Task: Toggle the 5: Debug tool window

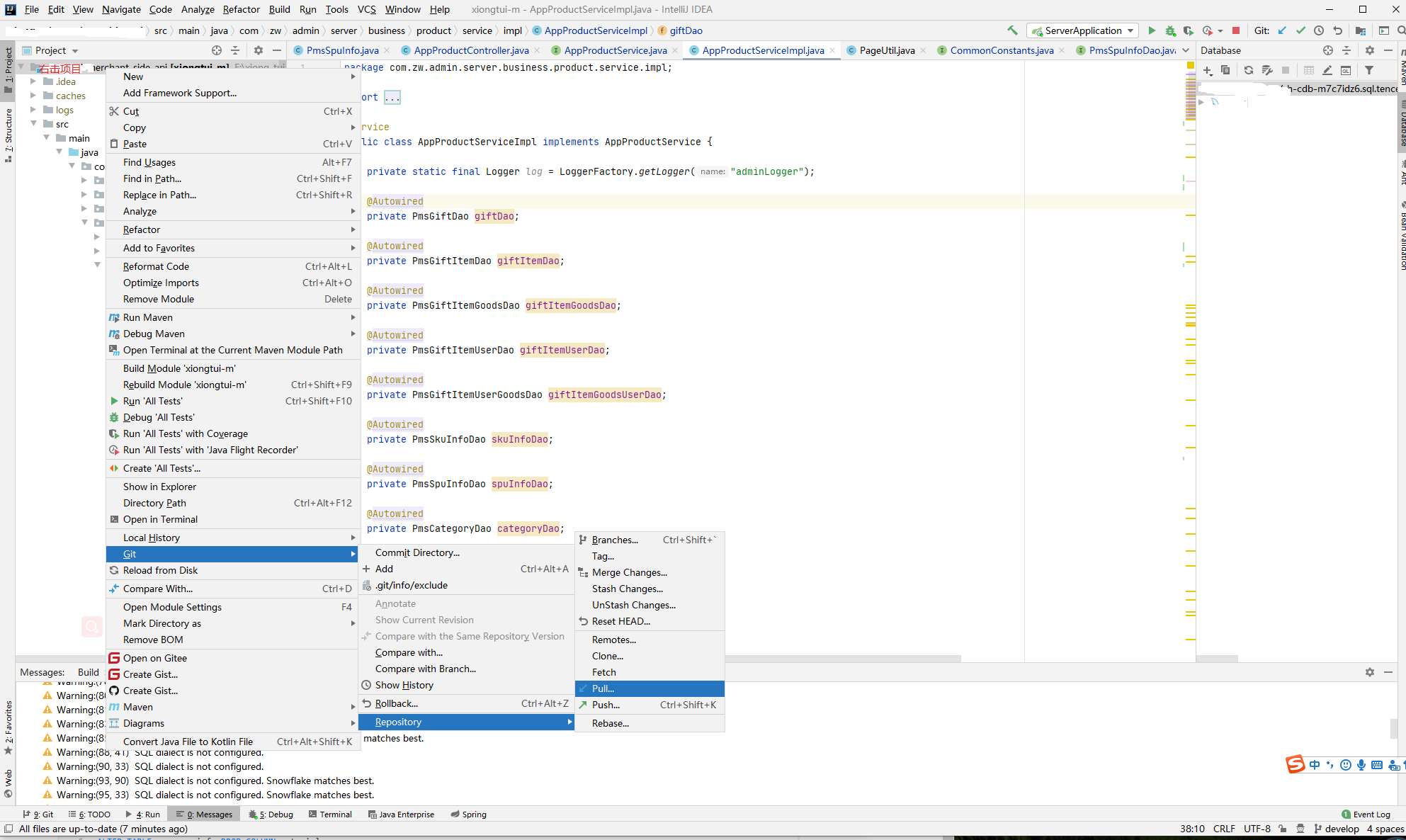Action: 271,815
